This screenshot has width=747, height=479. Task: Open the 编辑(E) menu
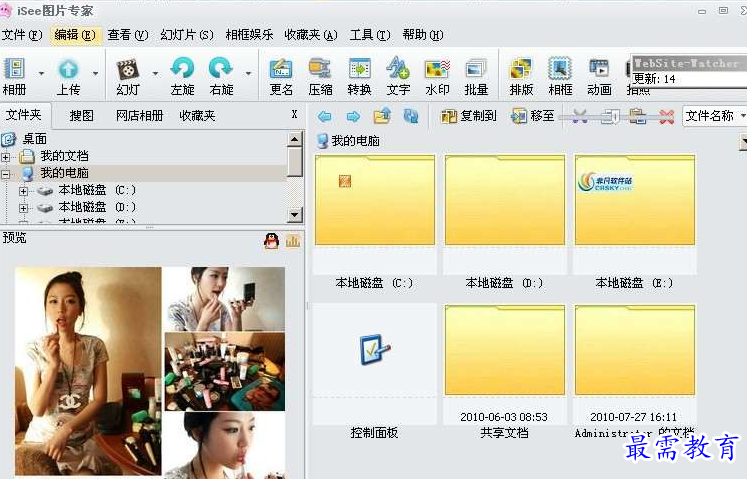[75, 35]
